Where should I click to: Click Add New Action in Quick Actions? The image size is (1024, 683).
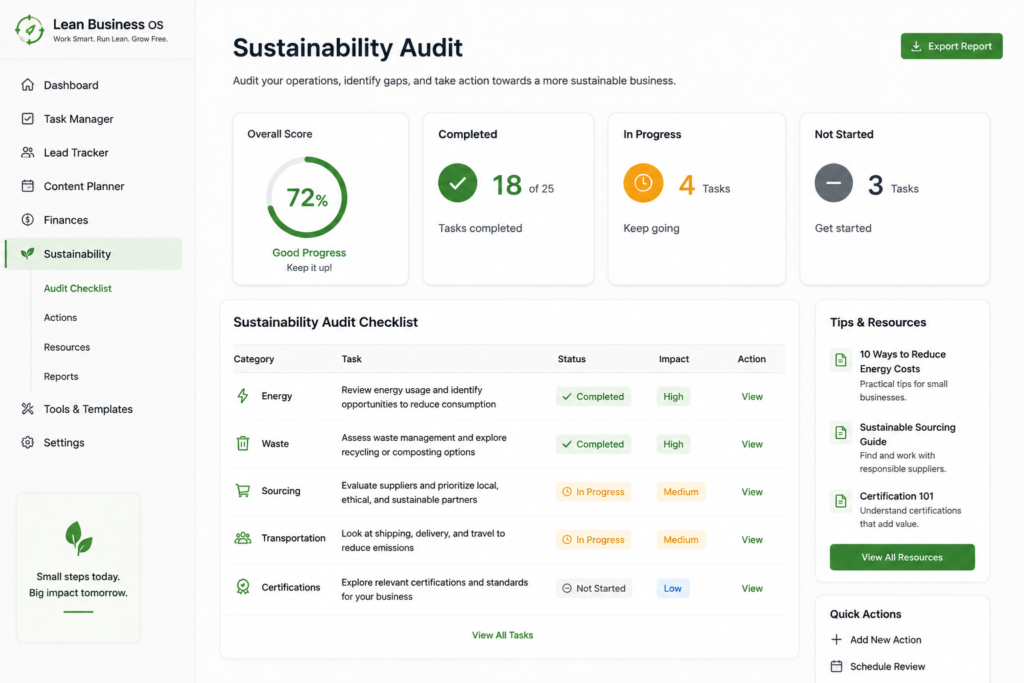coord(876,639)
